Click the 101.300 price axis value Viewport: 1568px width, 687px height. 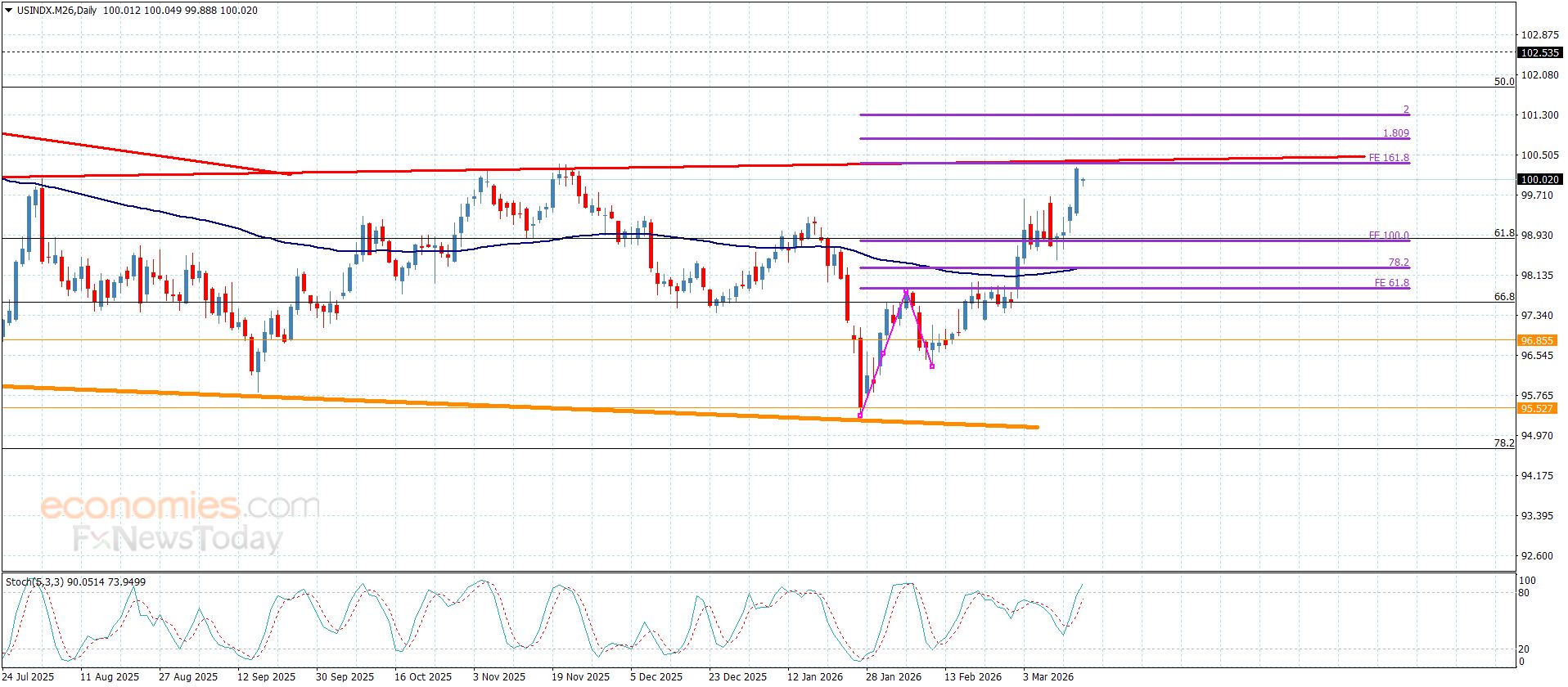click(x=1539, y=115)
